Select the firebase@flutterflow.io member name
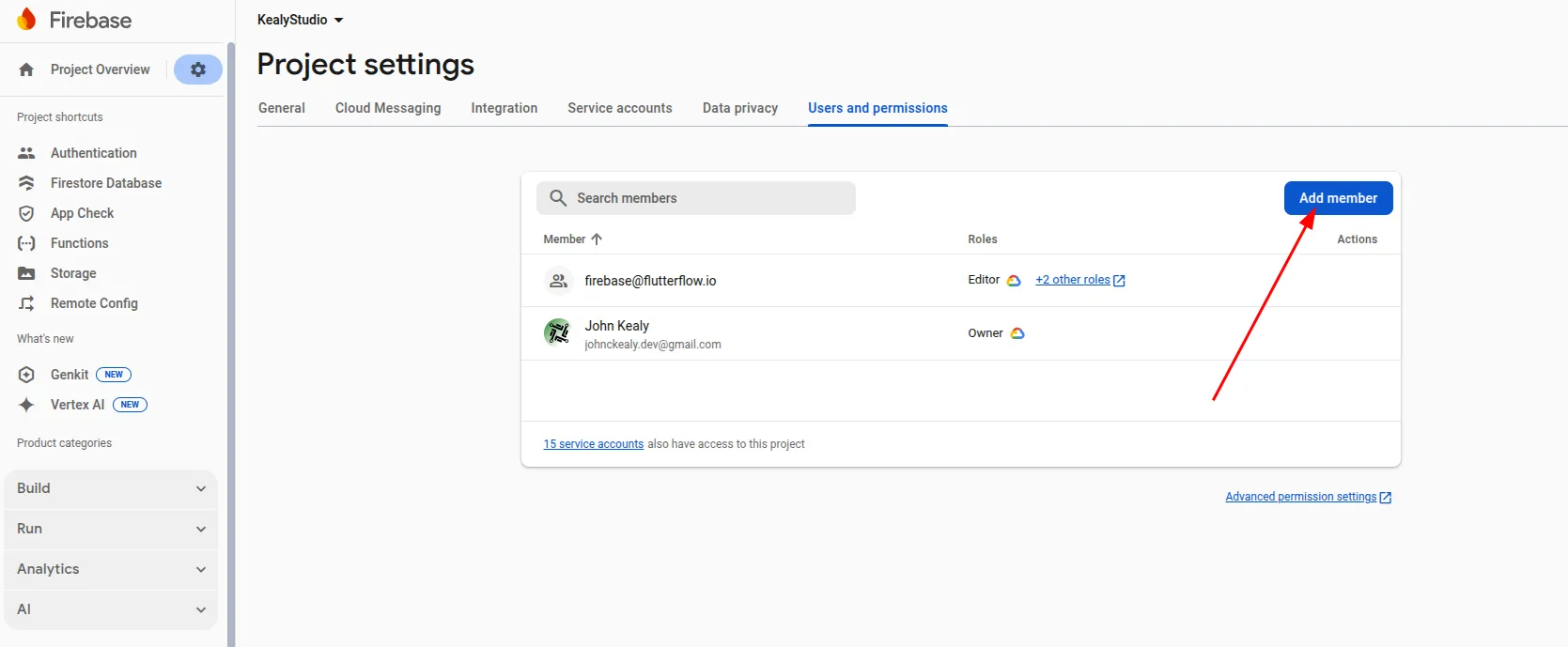 coord(650,281)
